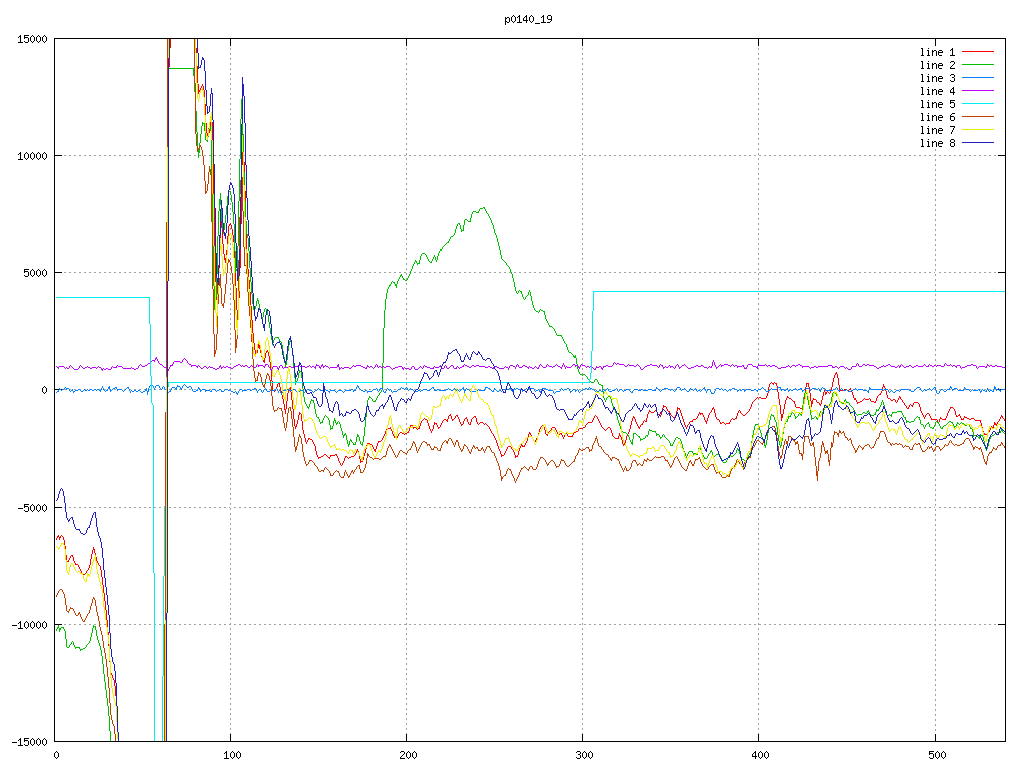Click the "line 5" legend text
This screenshot has height=768, width=1024.
coord(937,104)
